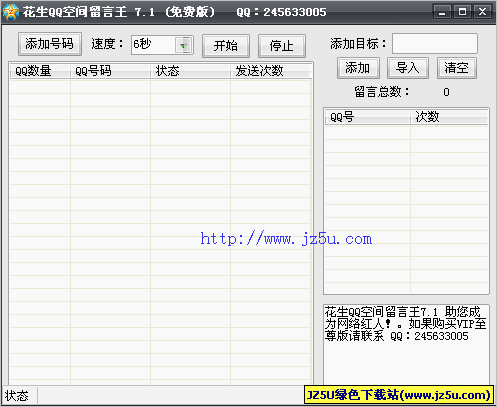
Task: Click the 添加号码 button
Action: 50,44
